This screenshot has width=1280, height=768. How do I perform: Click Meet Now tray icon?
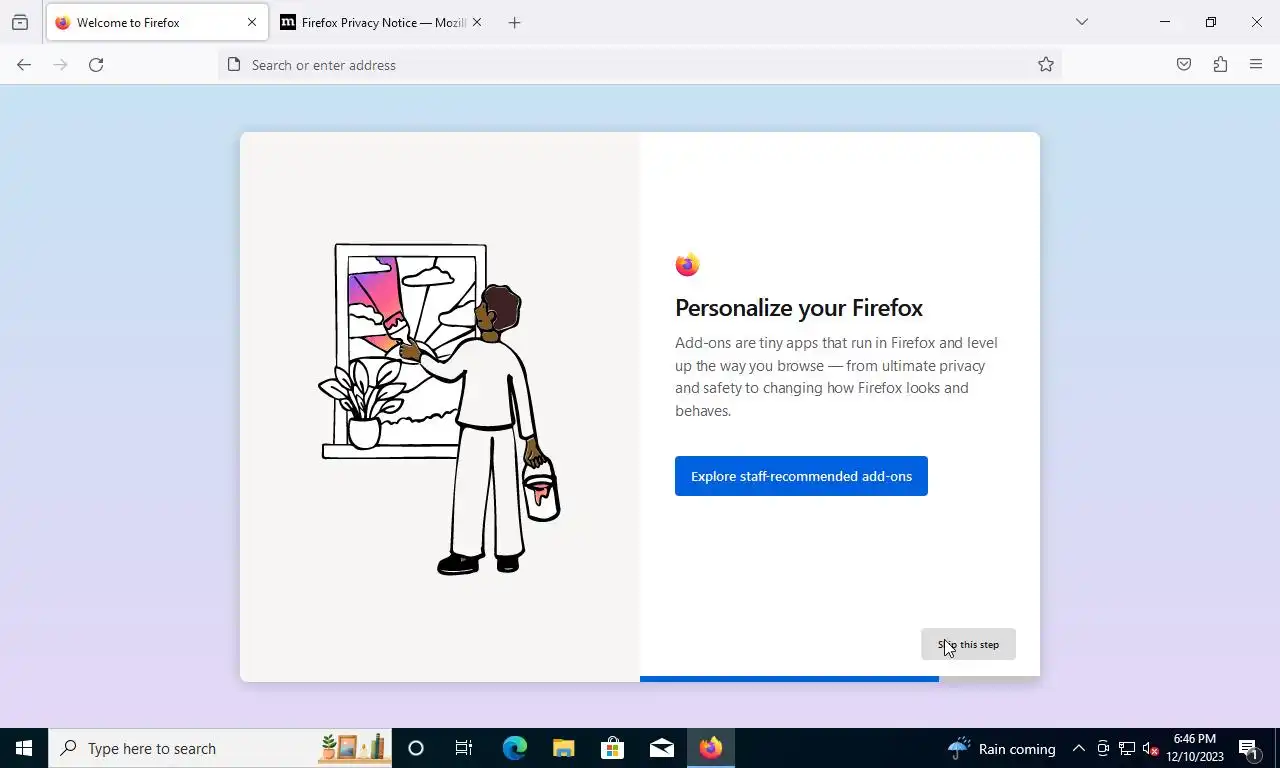click(x=1103, y=748)
